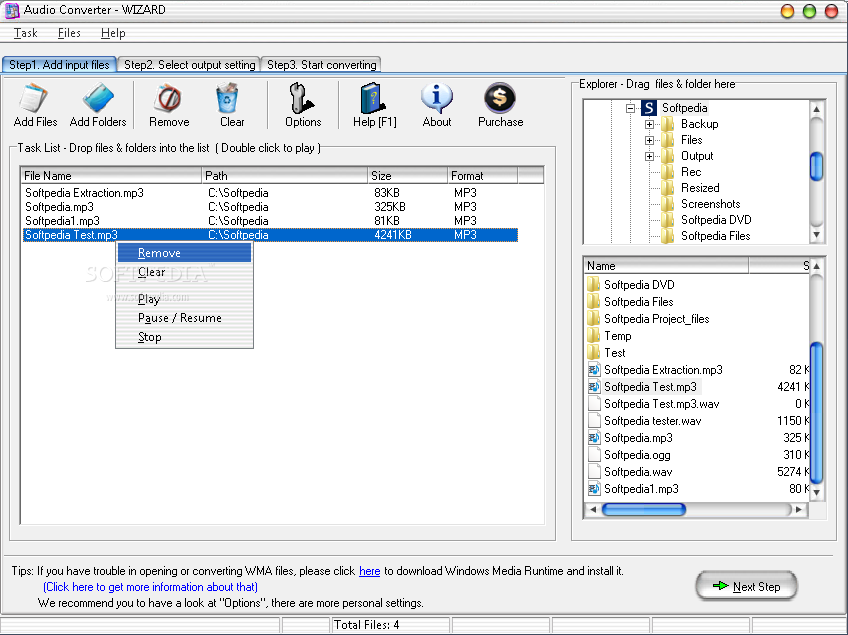Open the Task menu
This screenshot has height=635, width=848.
[x=25, y=33]
